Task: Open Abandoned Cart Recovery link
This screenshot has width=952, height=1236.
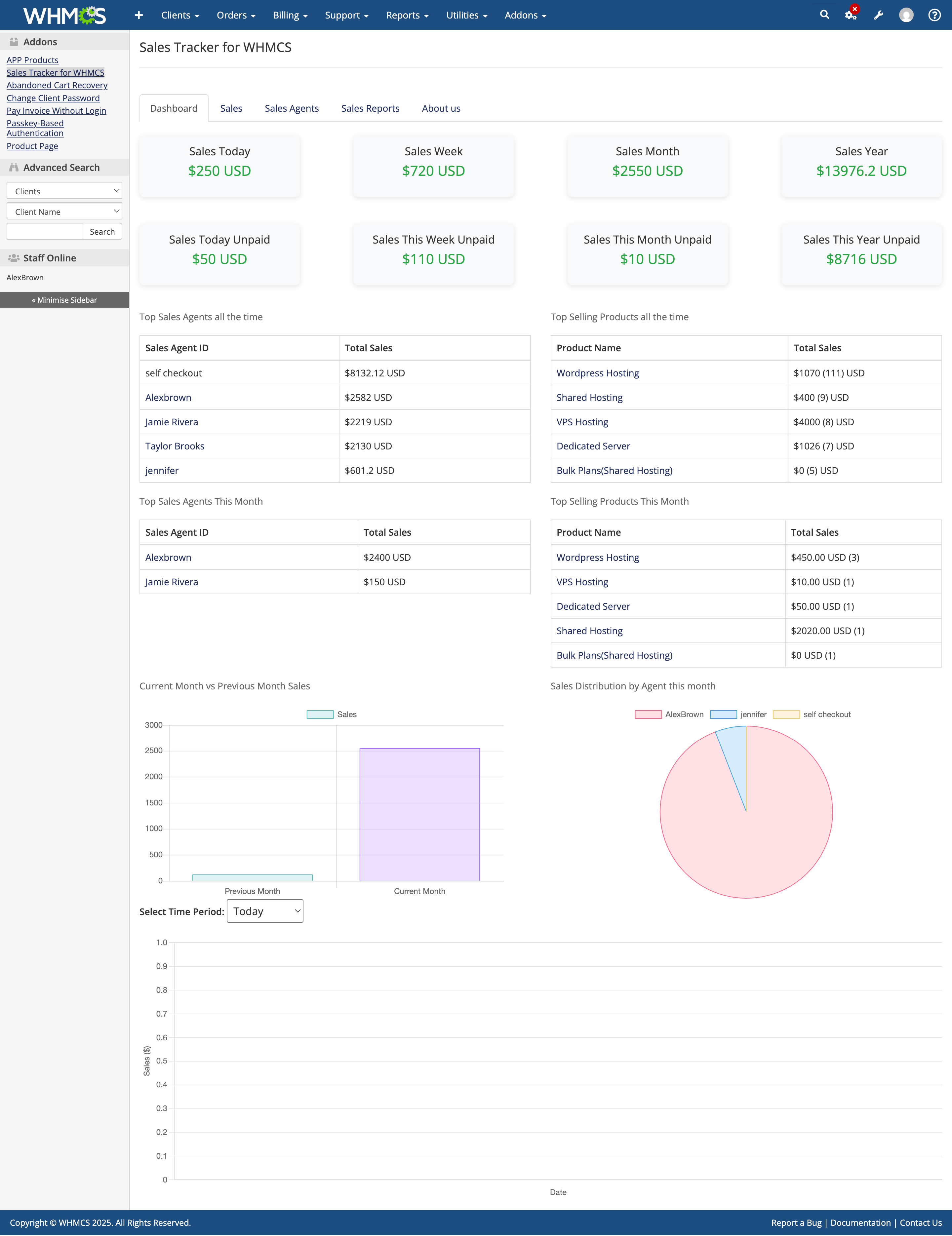Action: [57, 86]
